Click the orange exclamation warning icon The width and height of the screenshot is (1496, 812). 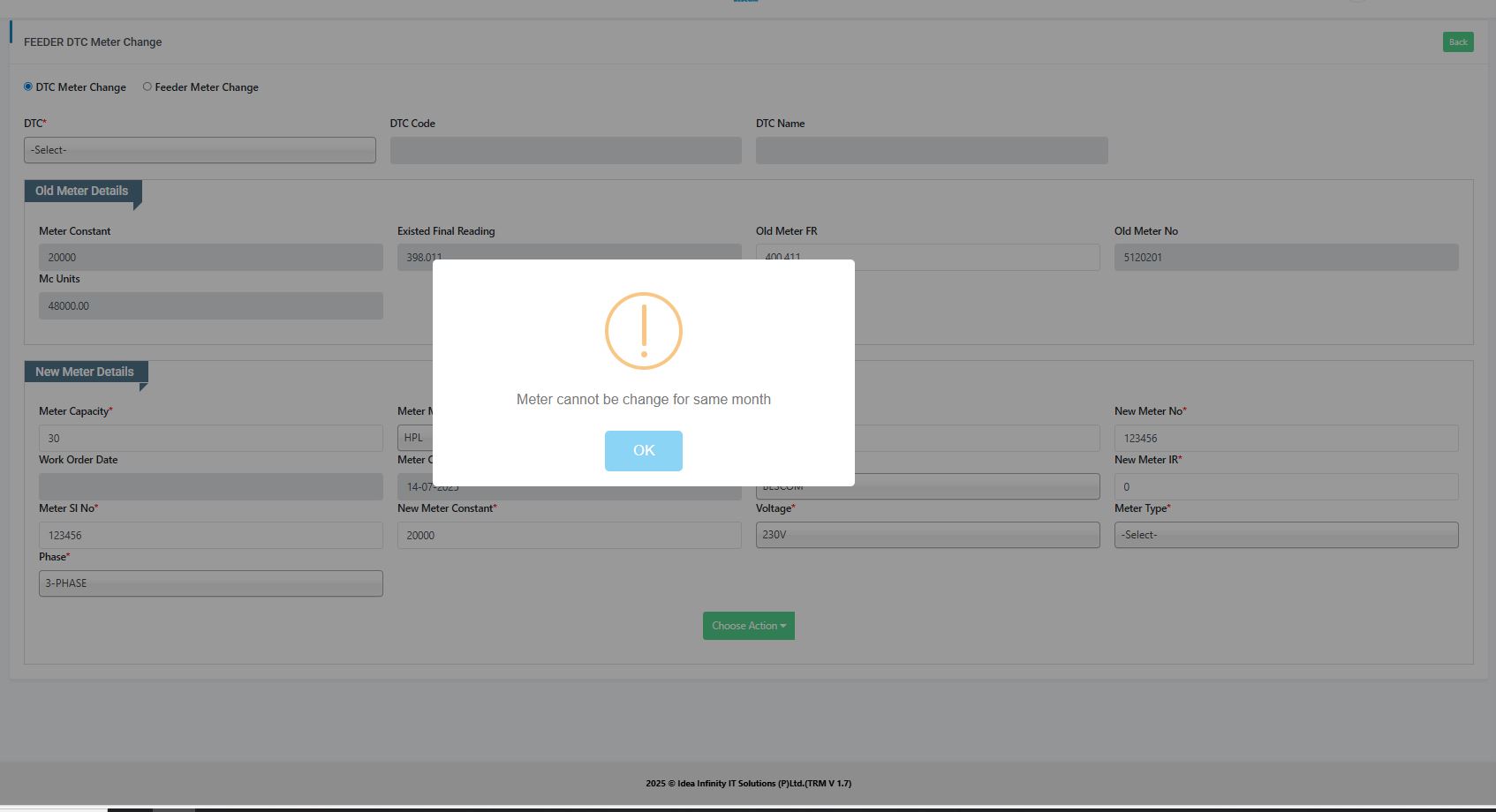coord(644,331)
